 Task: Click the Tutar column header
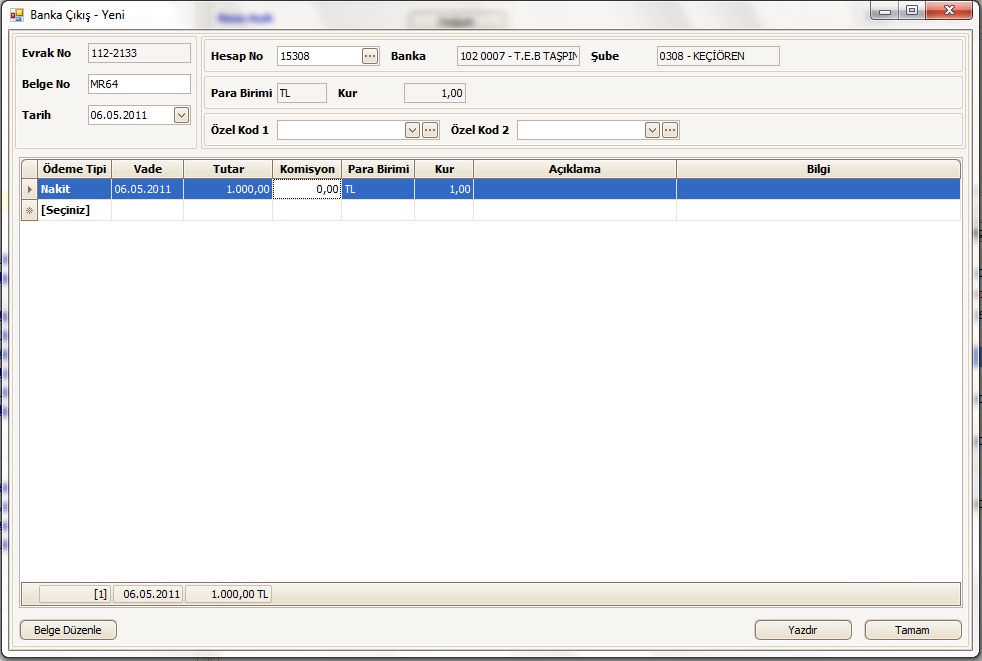(228, 169)
